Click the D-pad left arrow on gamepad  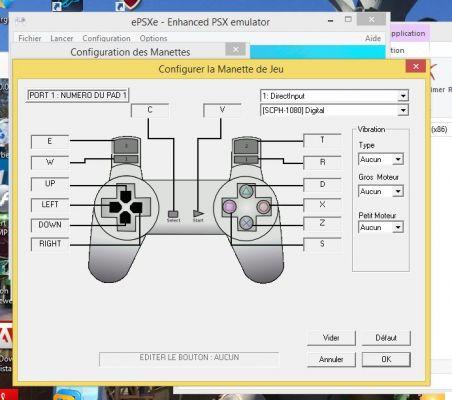coord(115,207)
